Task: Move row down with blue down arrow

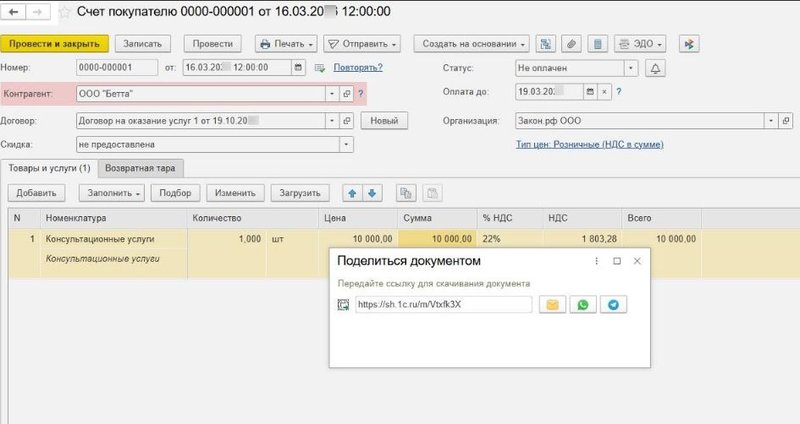Action: point(372,193)
